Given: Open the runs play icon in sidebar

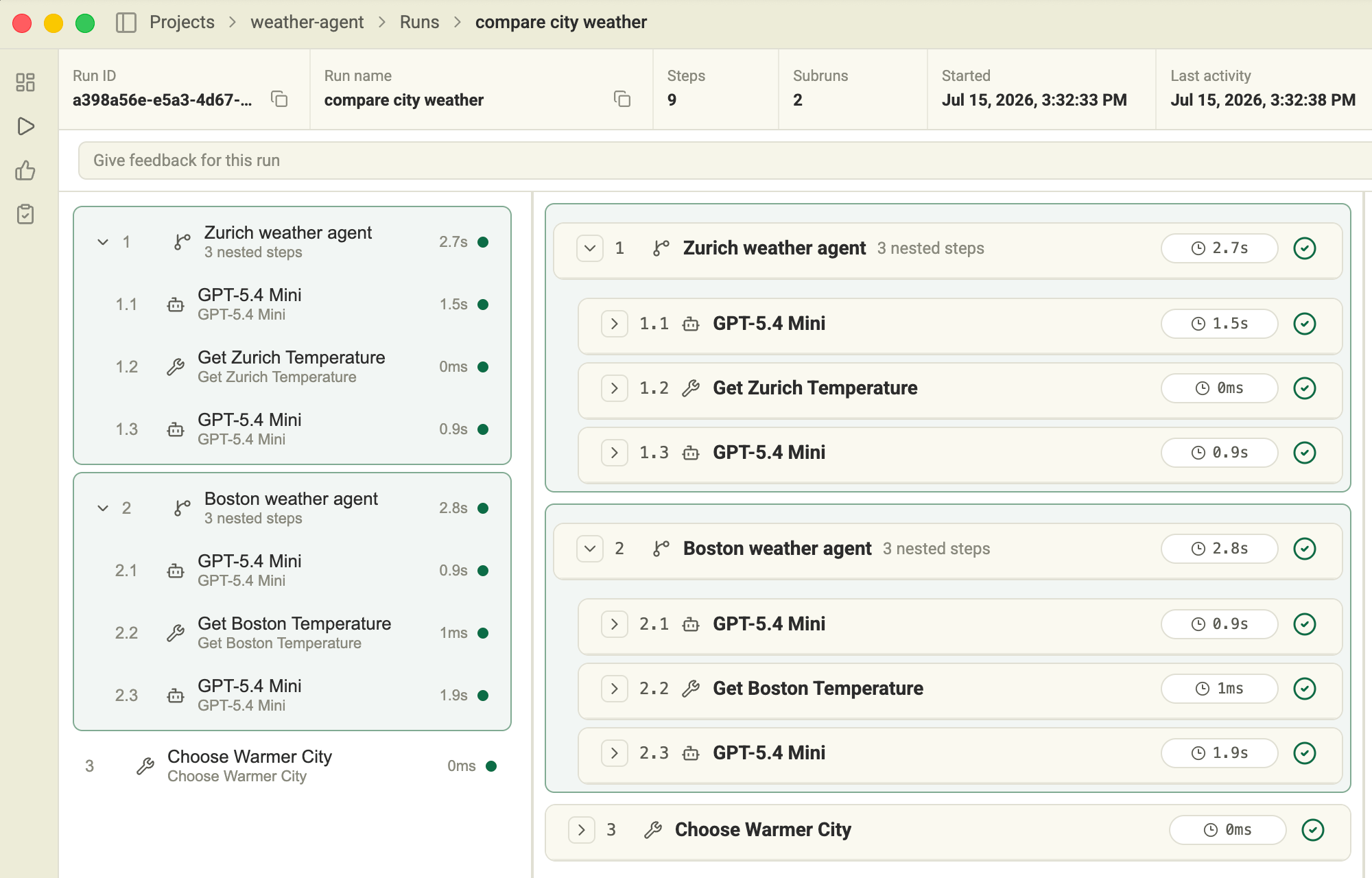Looking at the screenshot, I should [x=25, y=126].
